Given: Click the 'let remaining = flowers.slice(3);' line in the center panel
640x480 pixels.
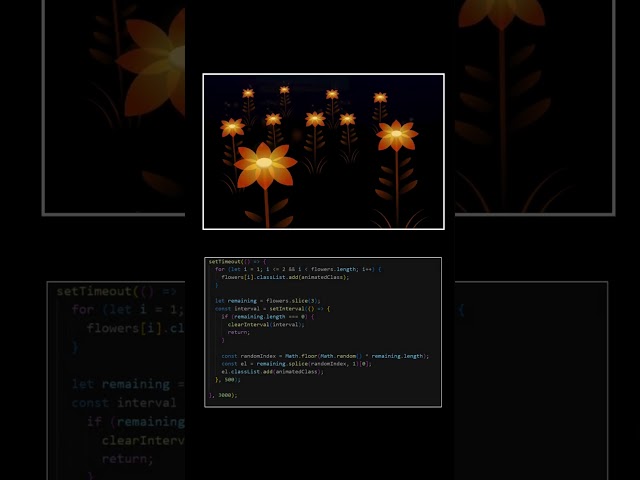Looking at the screenshot, I should click(x=268, y=301).
